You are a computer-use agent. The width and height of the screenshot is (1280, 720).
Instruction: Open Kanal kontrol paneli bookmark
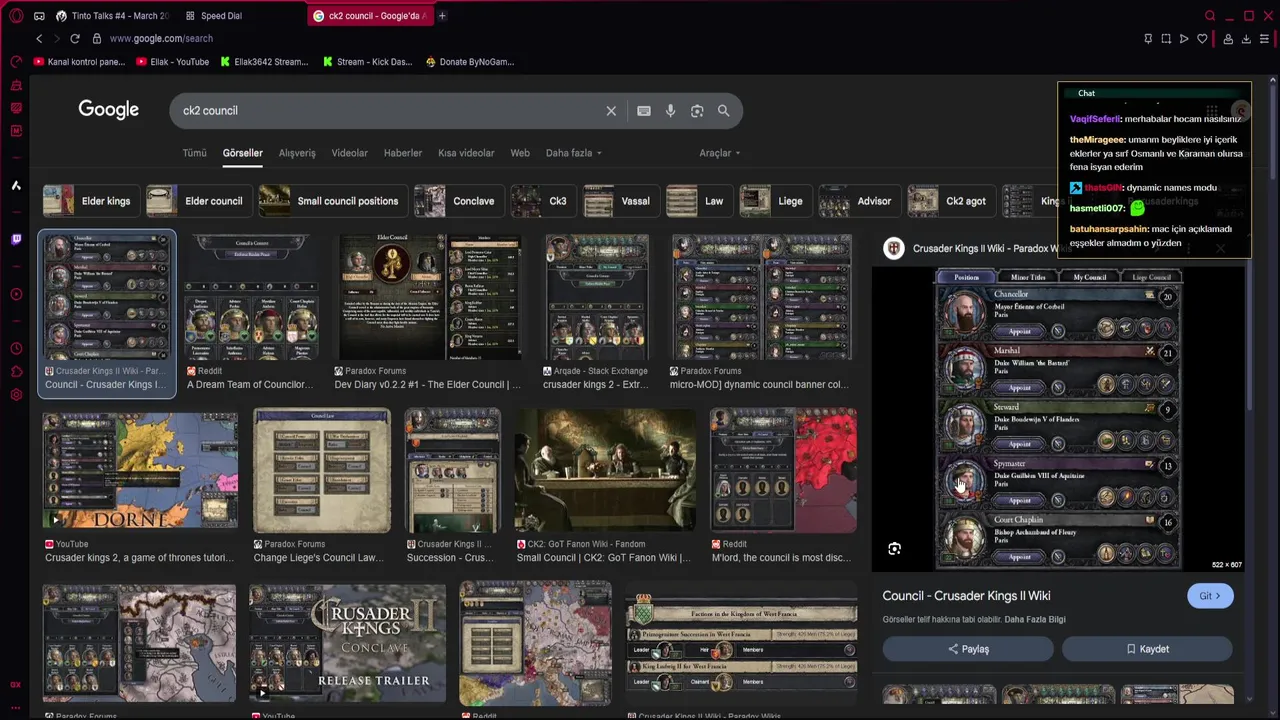tap(79, 62)
